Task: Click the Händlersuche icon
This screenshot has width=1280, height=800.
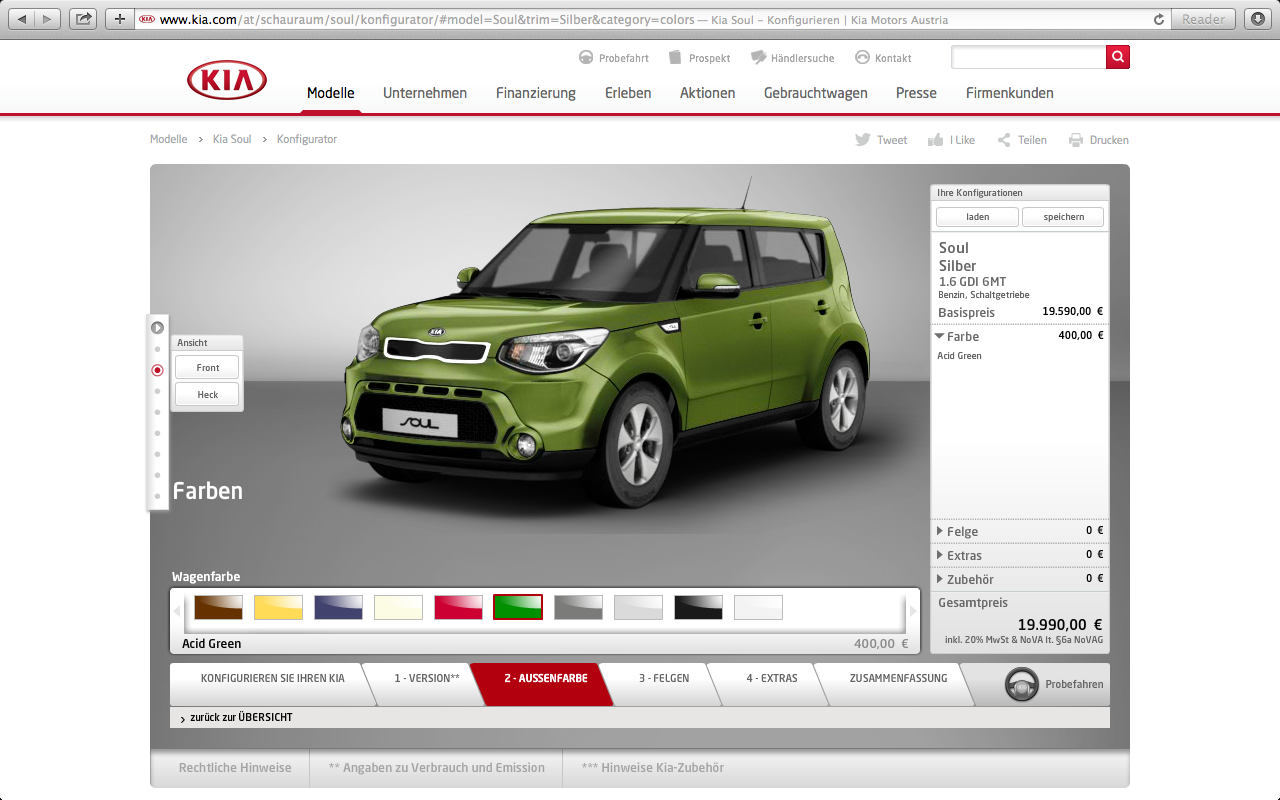Action: click(758, 57)
